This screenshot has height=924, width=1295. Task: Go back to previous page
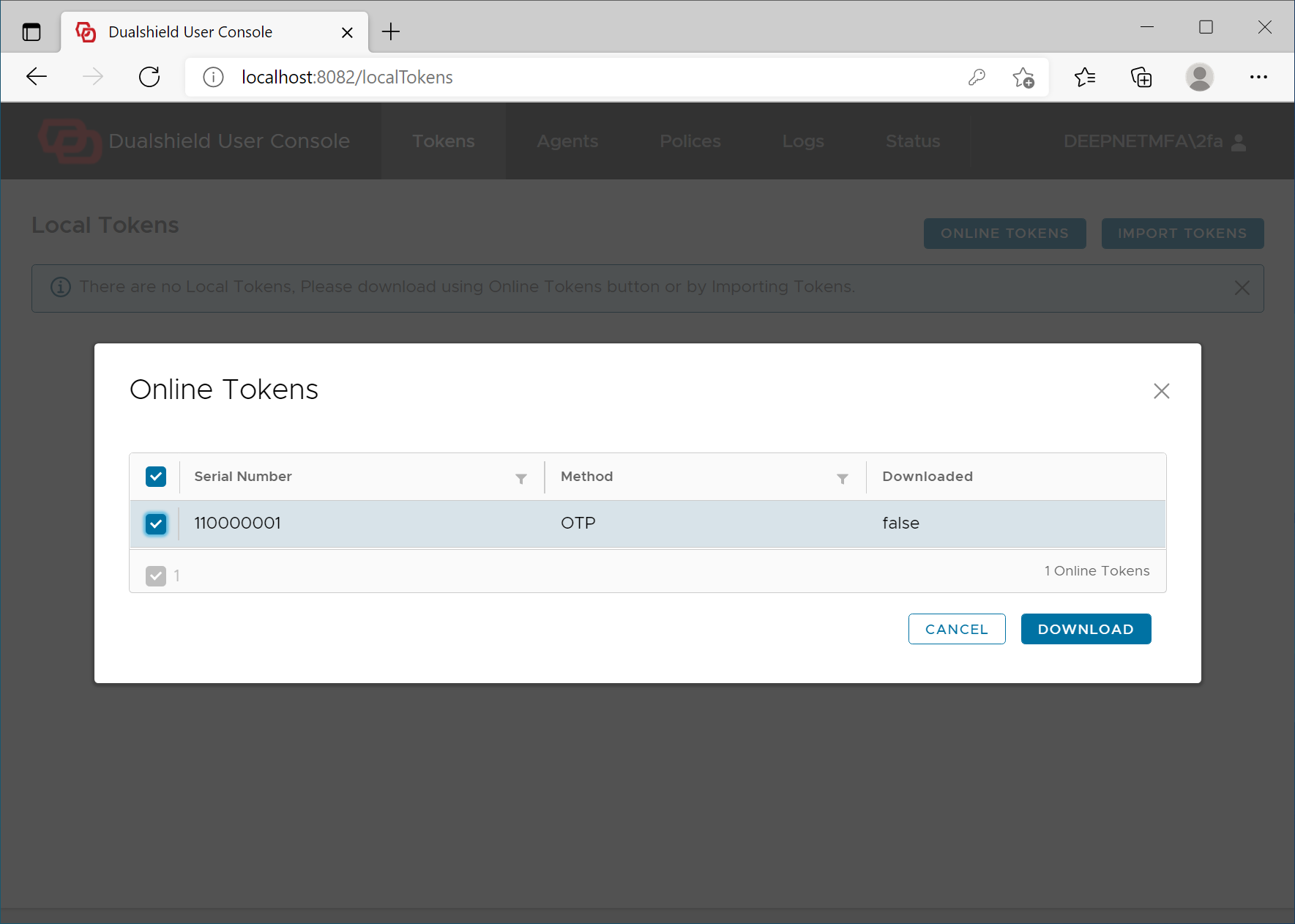pos(37,77)
